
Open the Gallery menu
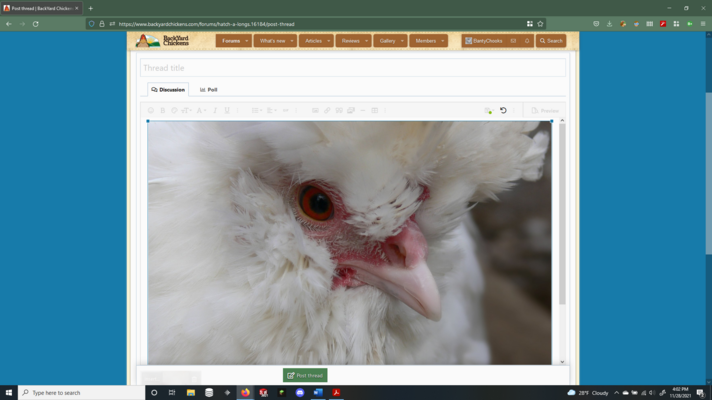coord(387,41)
